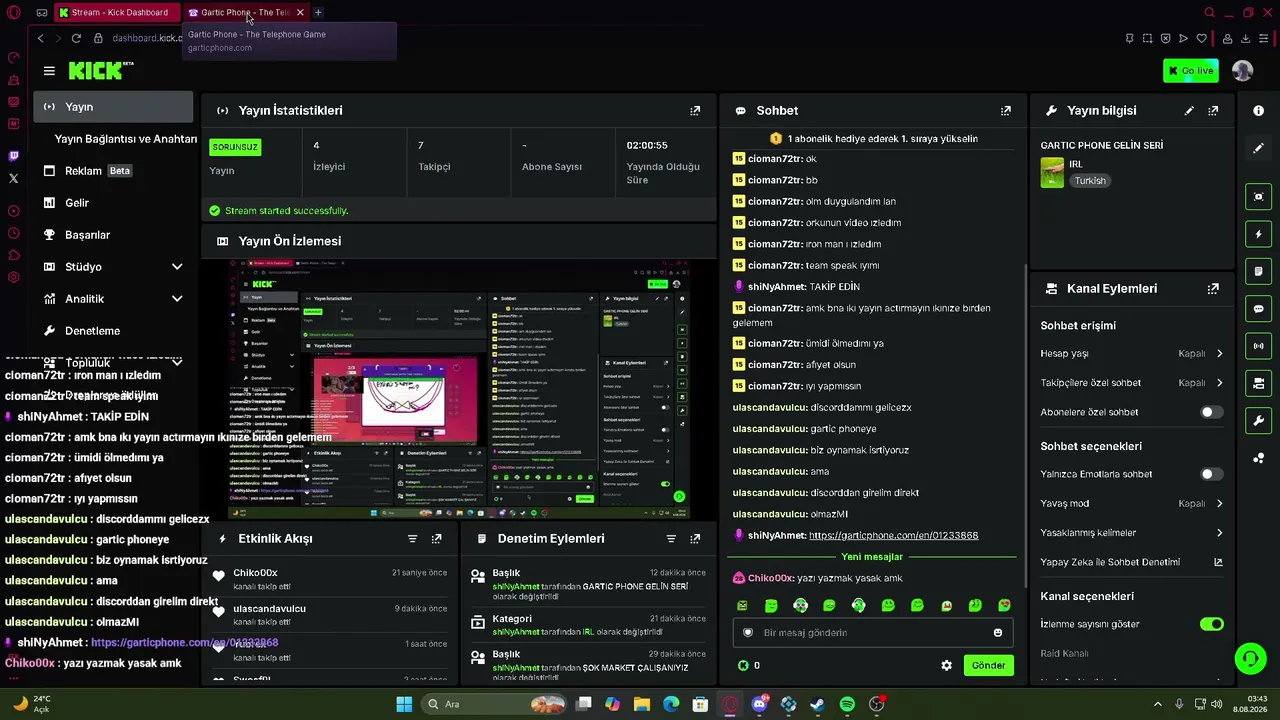Click the Turkish language tag
This screenshot has height=720, width=1280.
click(x=1090, y=181)
